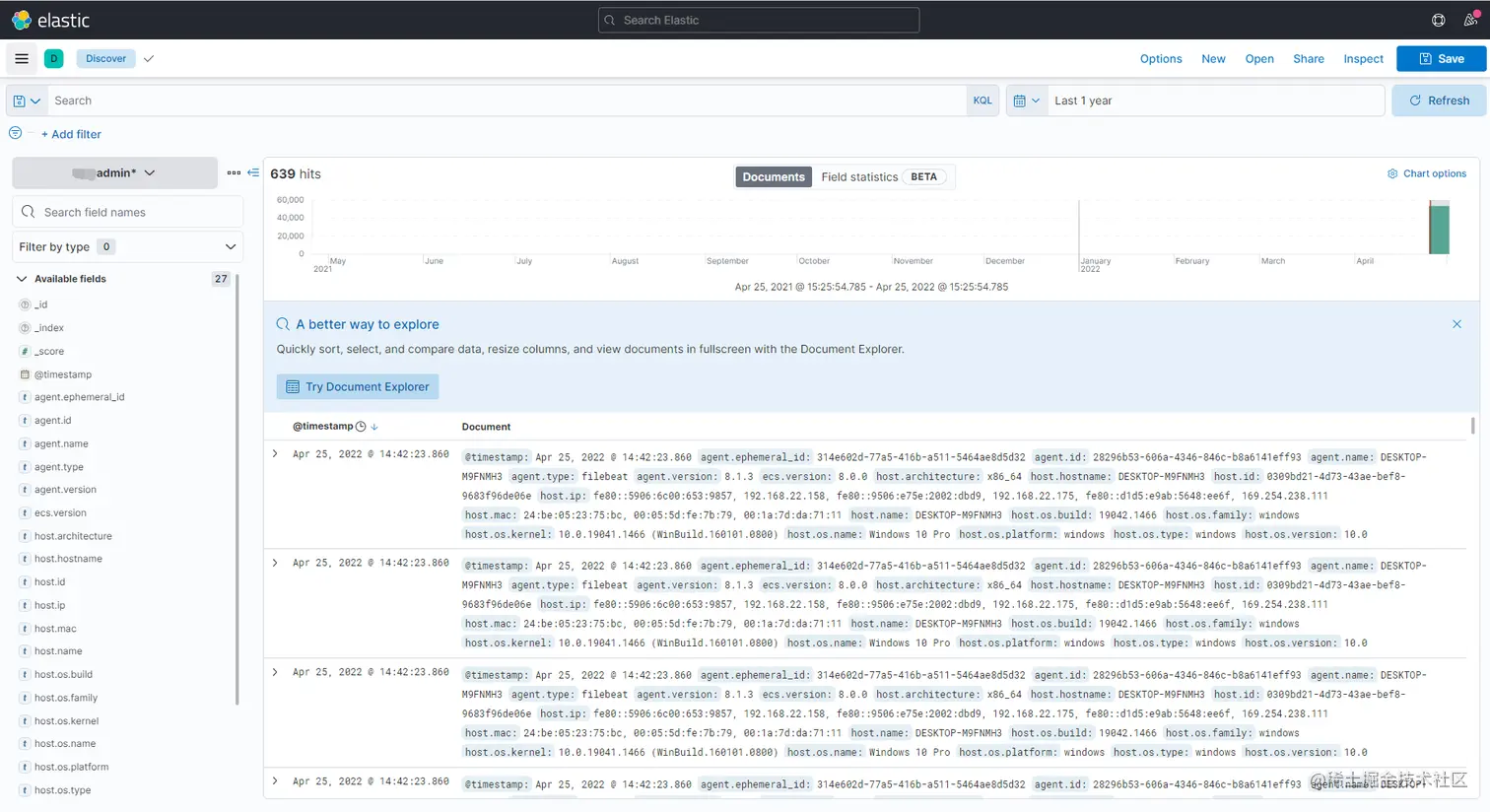Click the Refresh button
The image size is (1490, 812).
(x=1439, y=101)
